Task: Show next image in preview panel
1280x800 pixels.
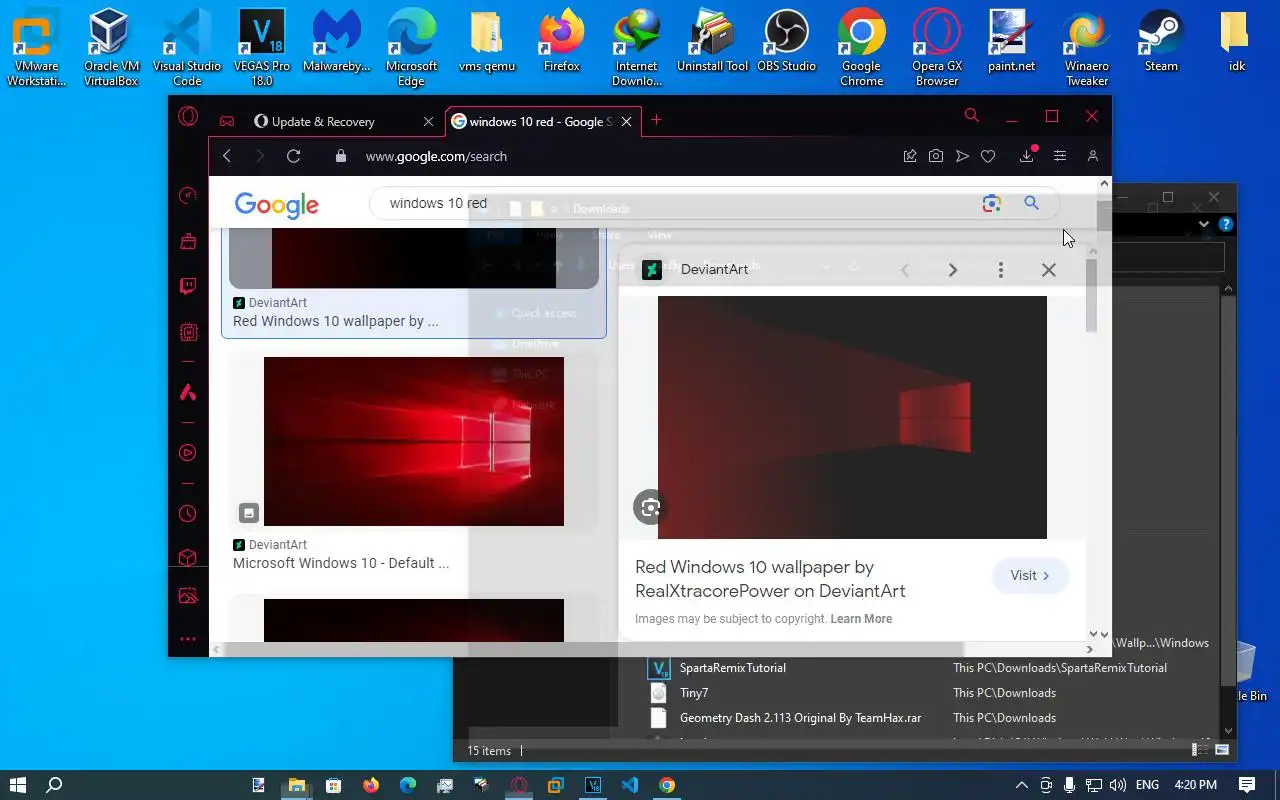Action: 952,270
